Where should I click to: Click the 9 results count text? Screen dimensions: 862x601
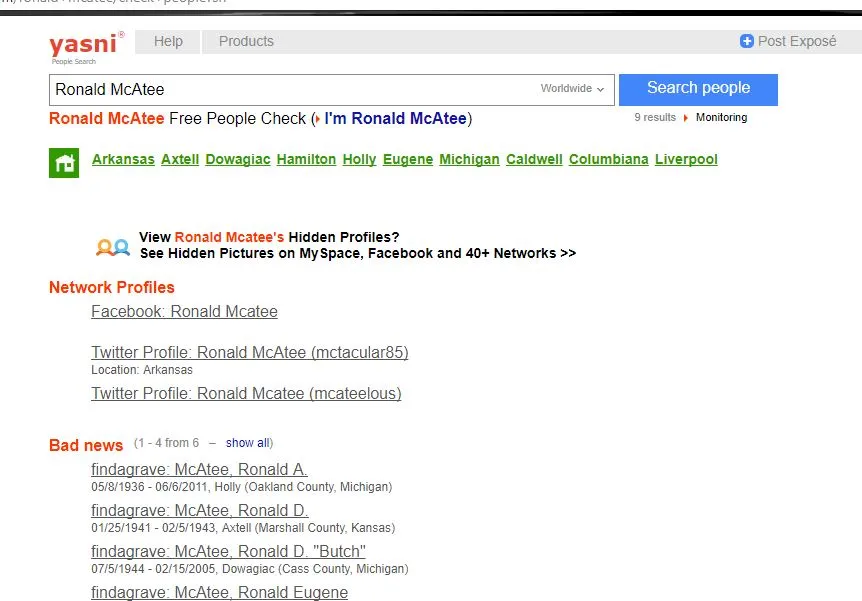pyautogui.click(x=655, y=117)
